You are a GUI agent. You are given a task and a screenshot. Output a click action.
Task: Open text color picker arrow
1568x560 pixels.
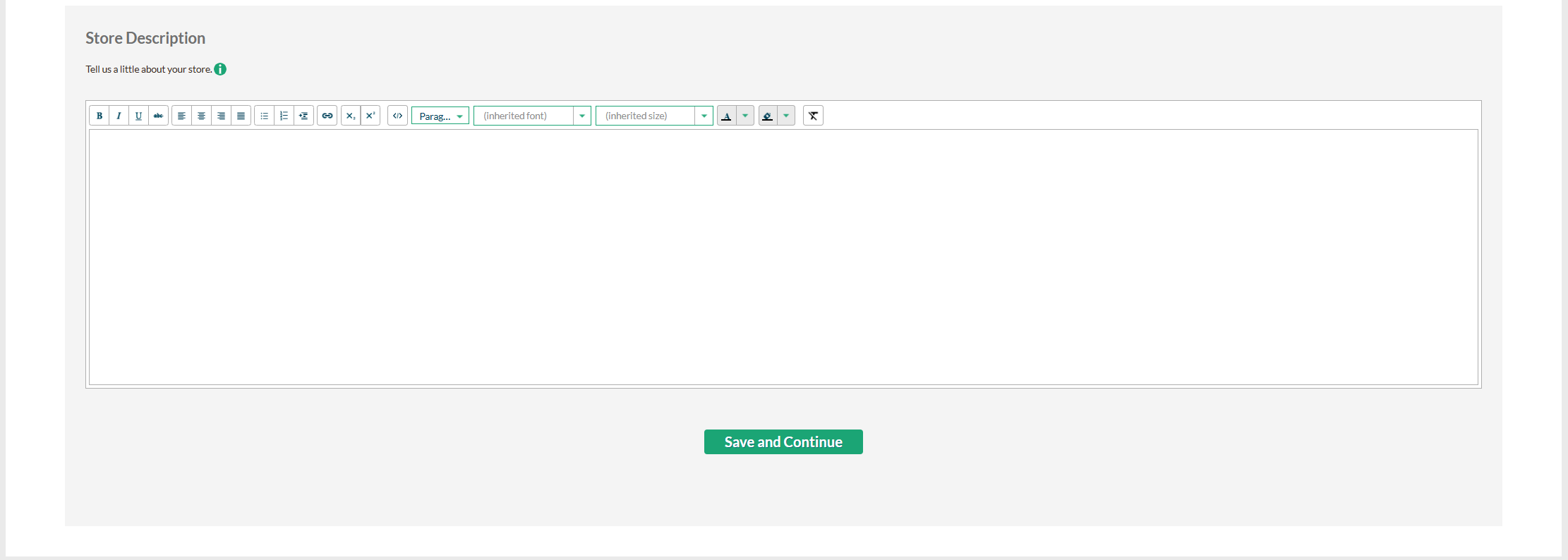point(745,116)
